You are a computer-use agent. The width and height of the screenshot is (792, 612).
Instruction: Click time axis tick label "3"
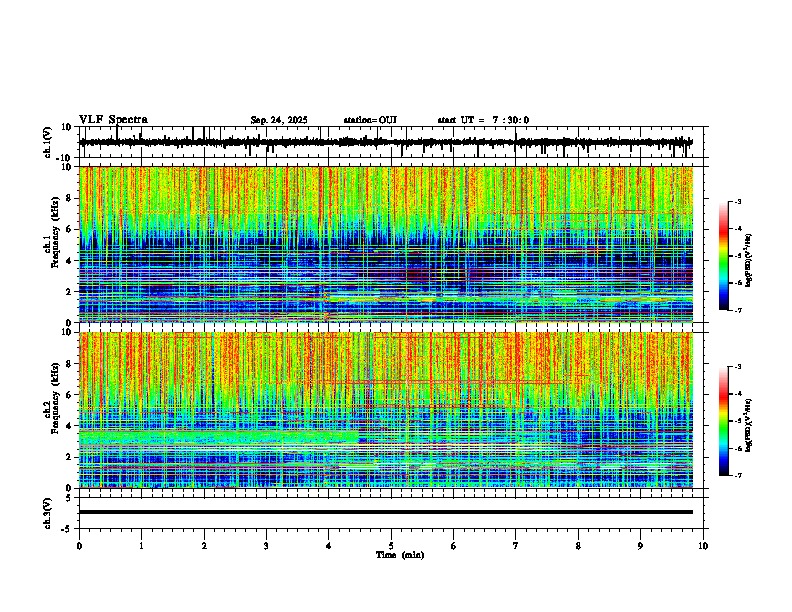tap(266, 546)
